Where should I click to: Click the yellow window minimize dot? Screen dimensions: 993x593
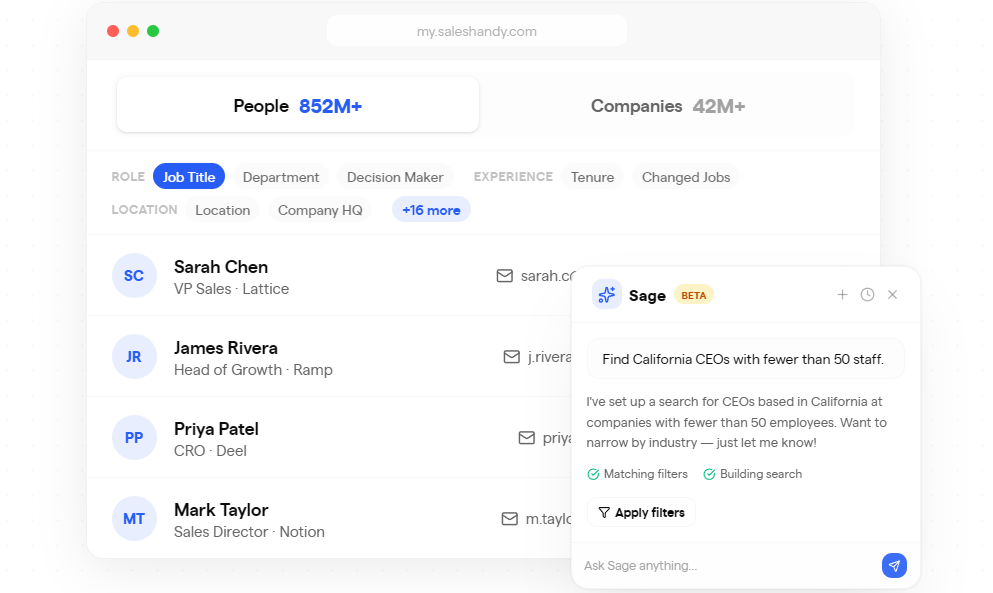pos(133,31)
